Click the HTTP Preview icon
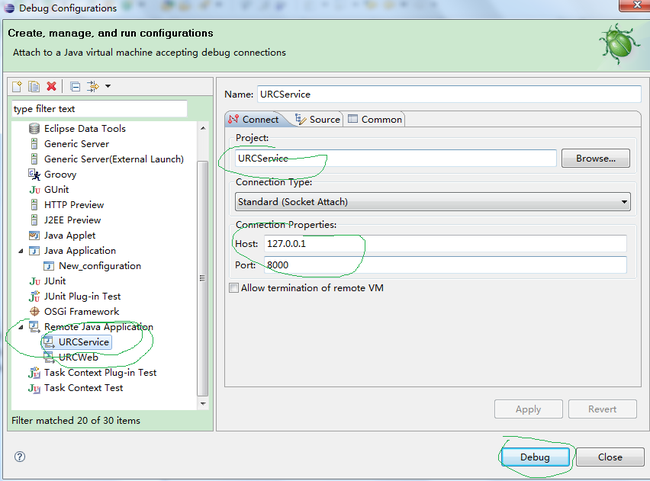The height and width of the screenshot is (481, 650). [34, 205]
